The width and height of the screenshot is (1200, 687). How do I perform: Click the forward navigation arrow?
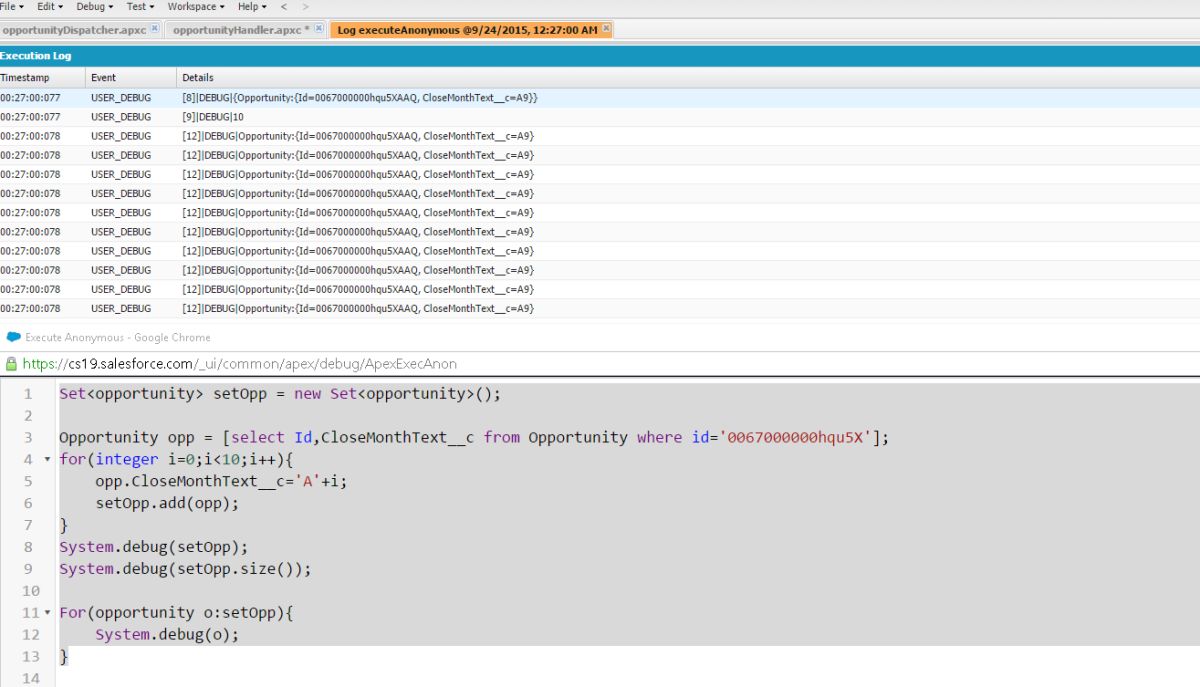(305, 6)
